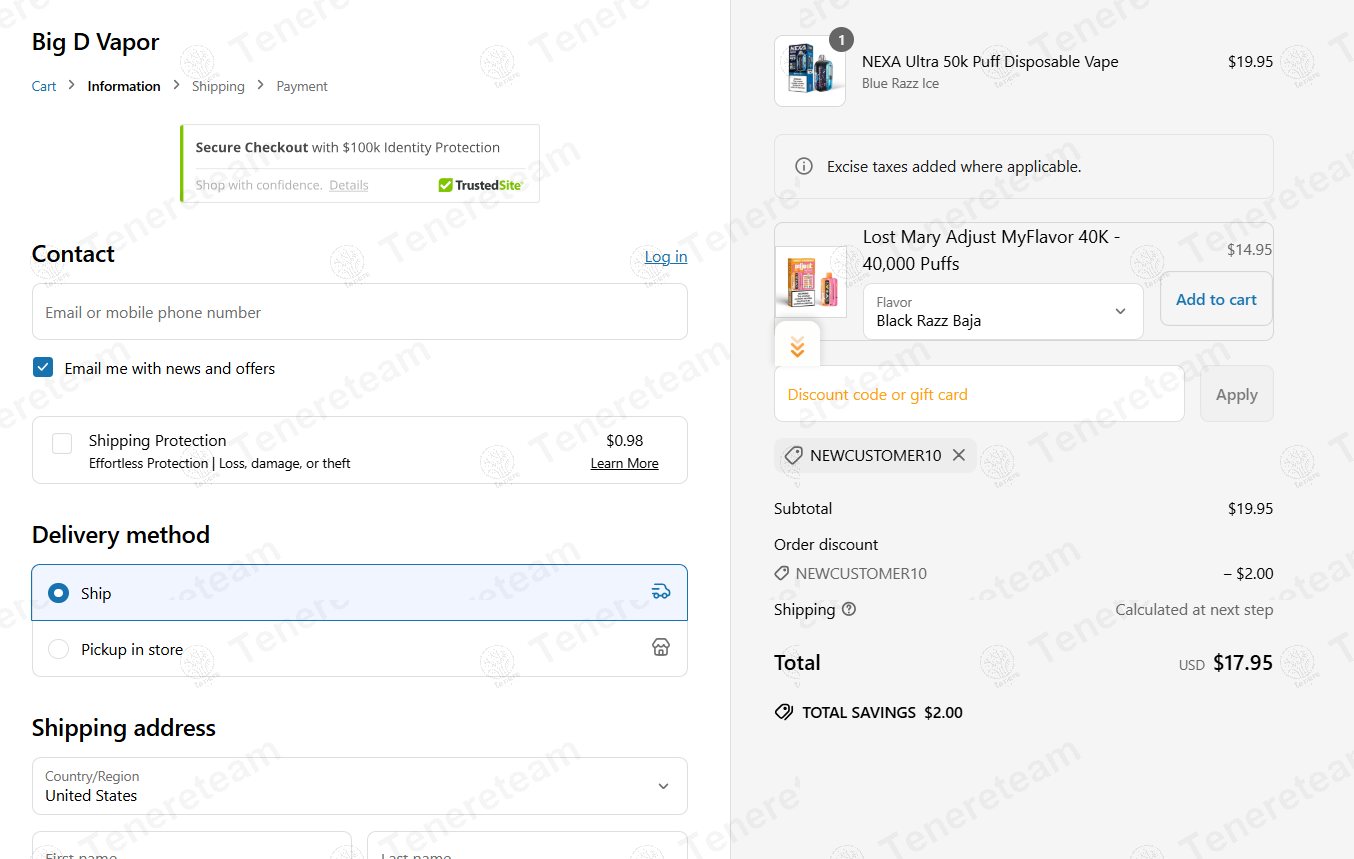Screen dimensions: 1354x859
Task: Select Pickup in store delivery method
Action: [x=60, y=649]
